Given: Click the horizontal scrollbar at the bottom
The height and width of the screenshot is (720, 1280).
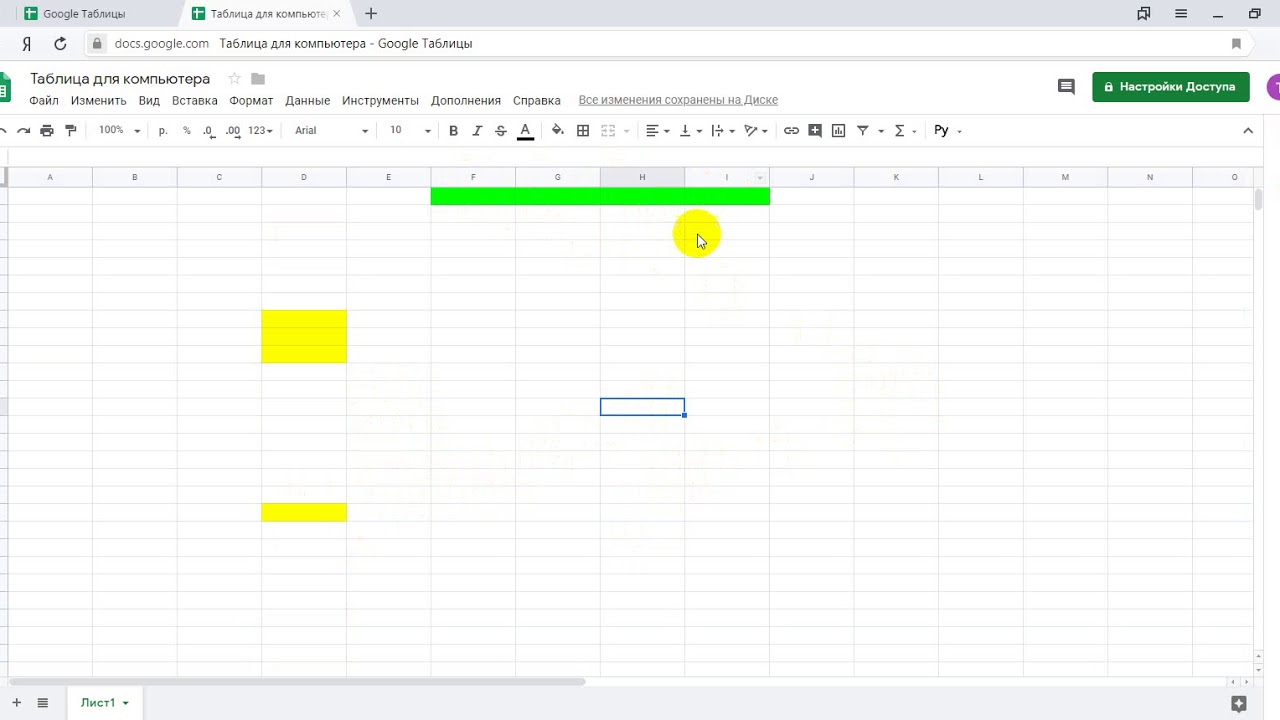Looking at the screenshot, I should [296, 682].
